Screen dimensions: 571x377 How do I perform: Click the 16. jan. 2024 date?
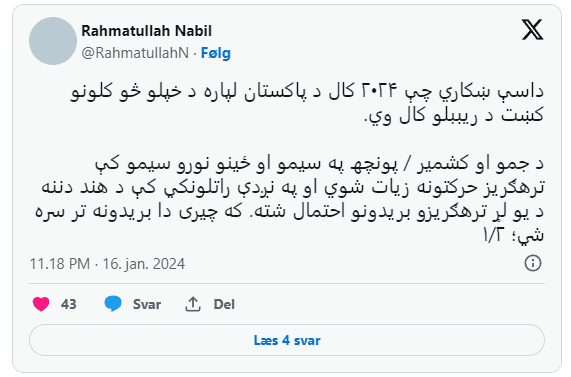tap(144, 264)
